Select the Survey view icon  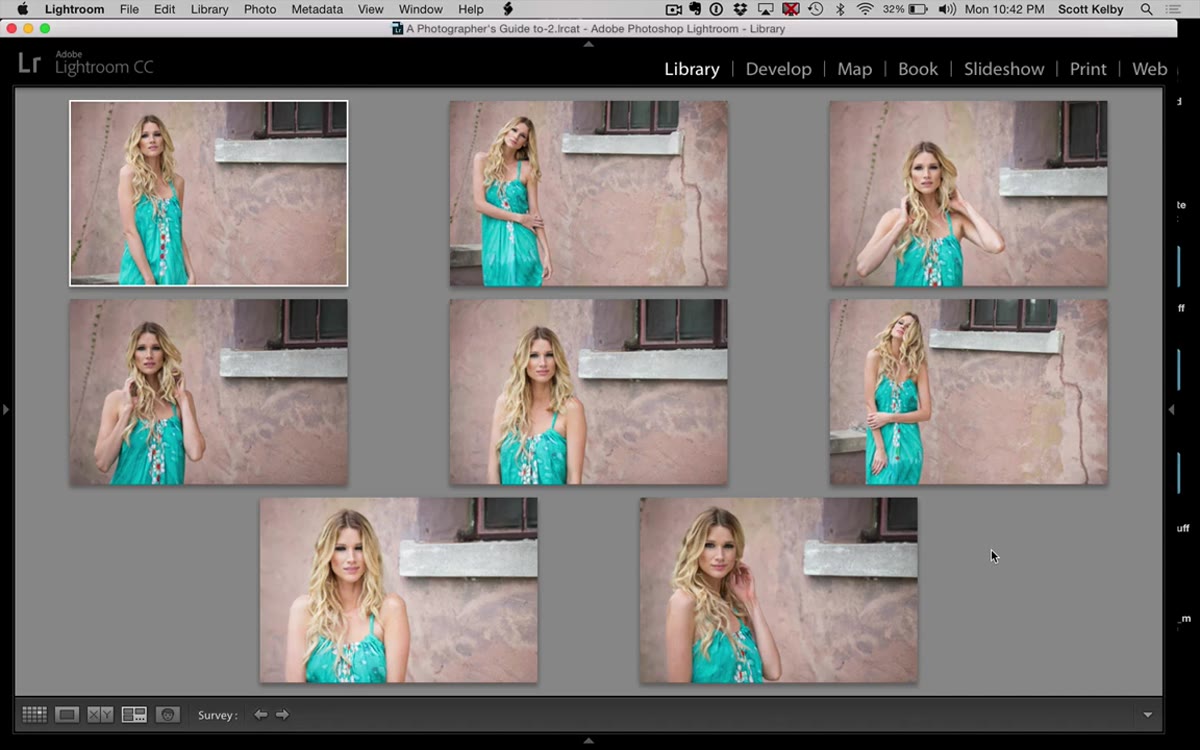point(134,715)
